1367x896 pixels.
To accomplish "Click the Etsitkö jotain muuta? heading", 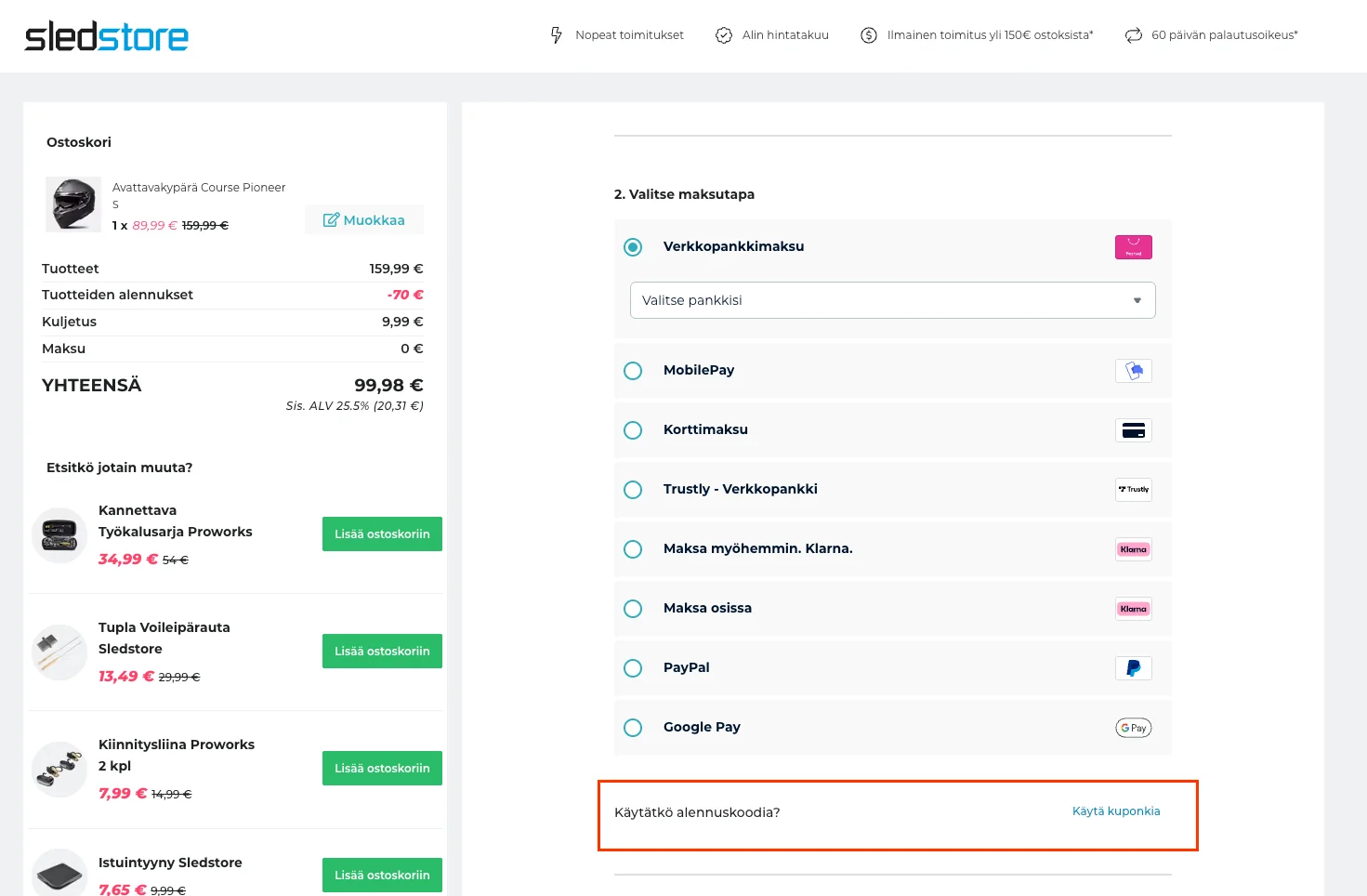I will (120, 468).
